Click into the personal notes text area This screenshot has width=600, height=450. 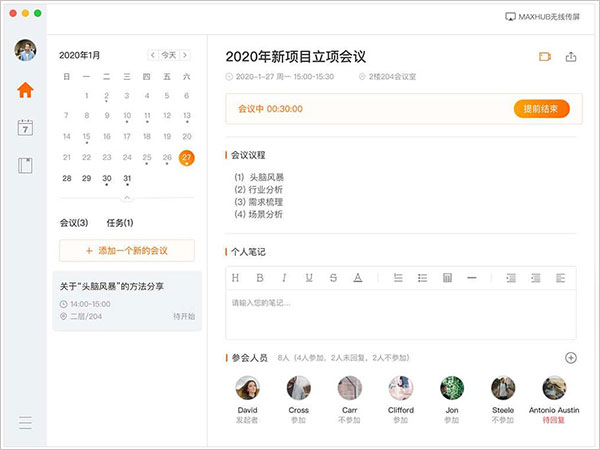(x=401, y=315)
